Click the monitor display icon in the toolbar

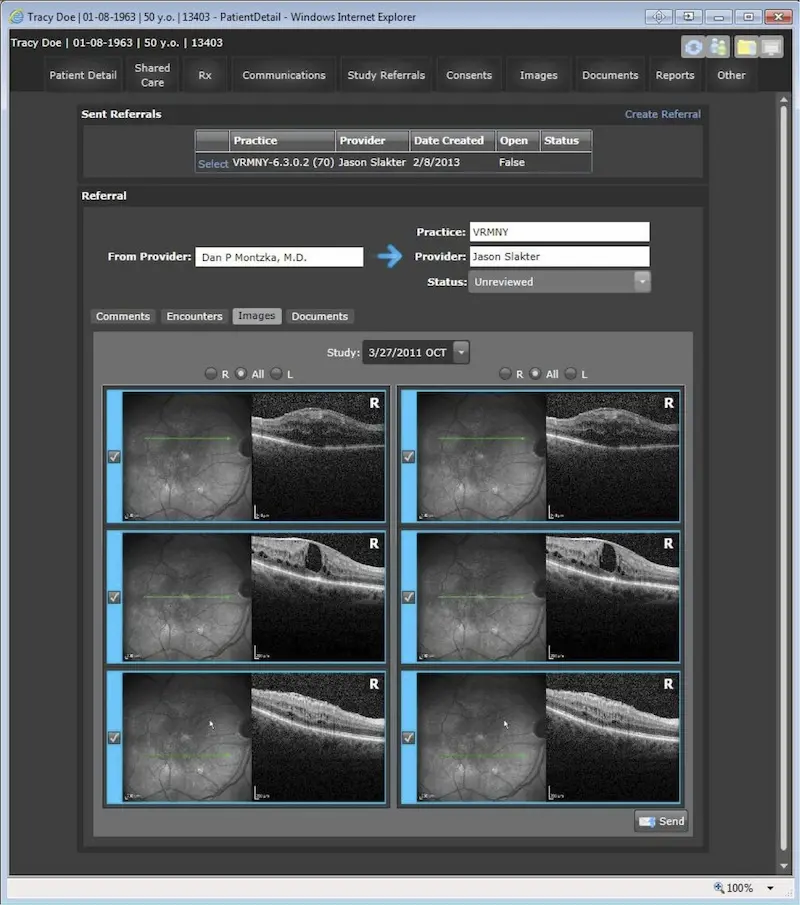(x=770, y=47)
